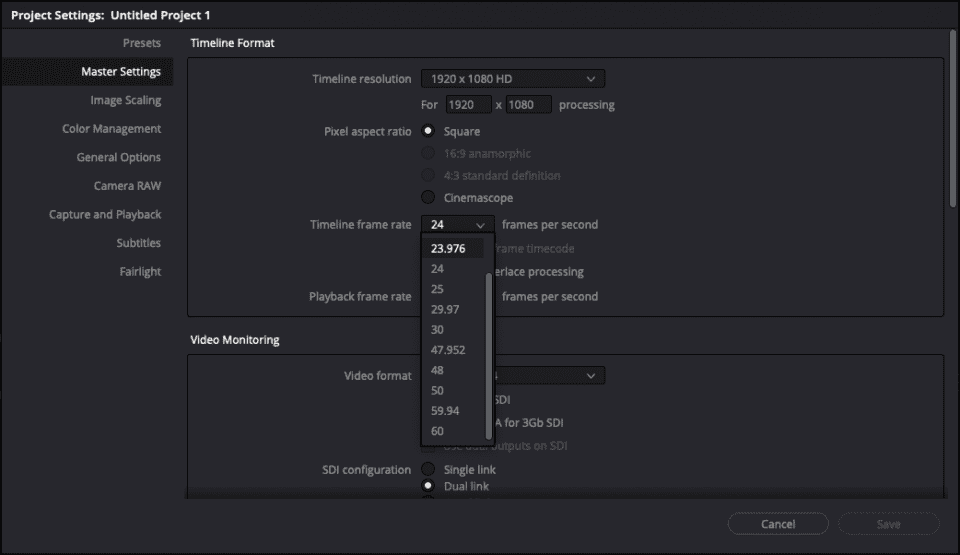Go to Subtitles settings

coord(138,243)
